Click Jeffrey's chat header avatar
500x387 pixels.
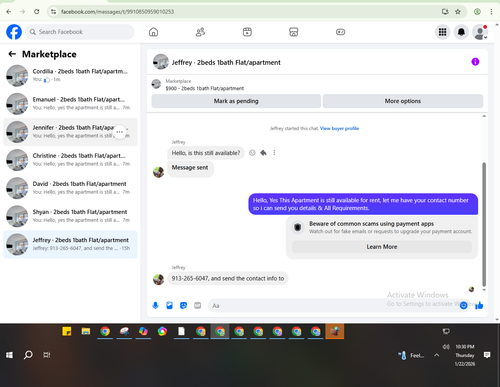(161, 62)
